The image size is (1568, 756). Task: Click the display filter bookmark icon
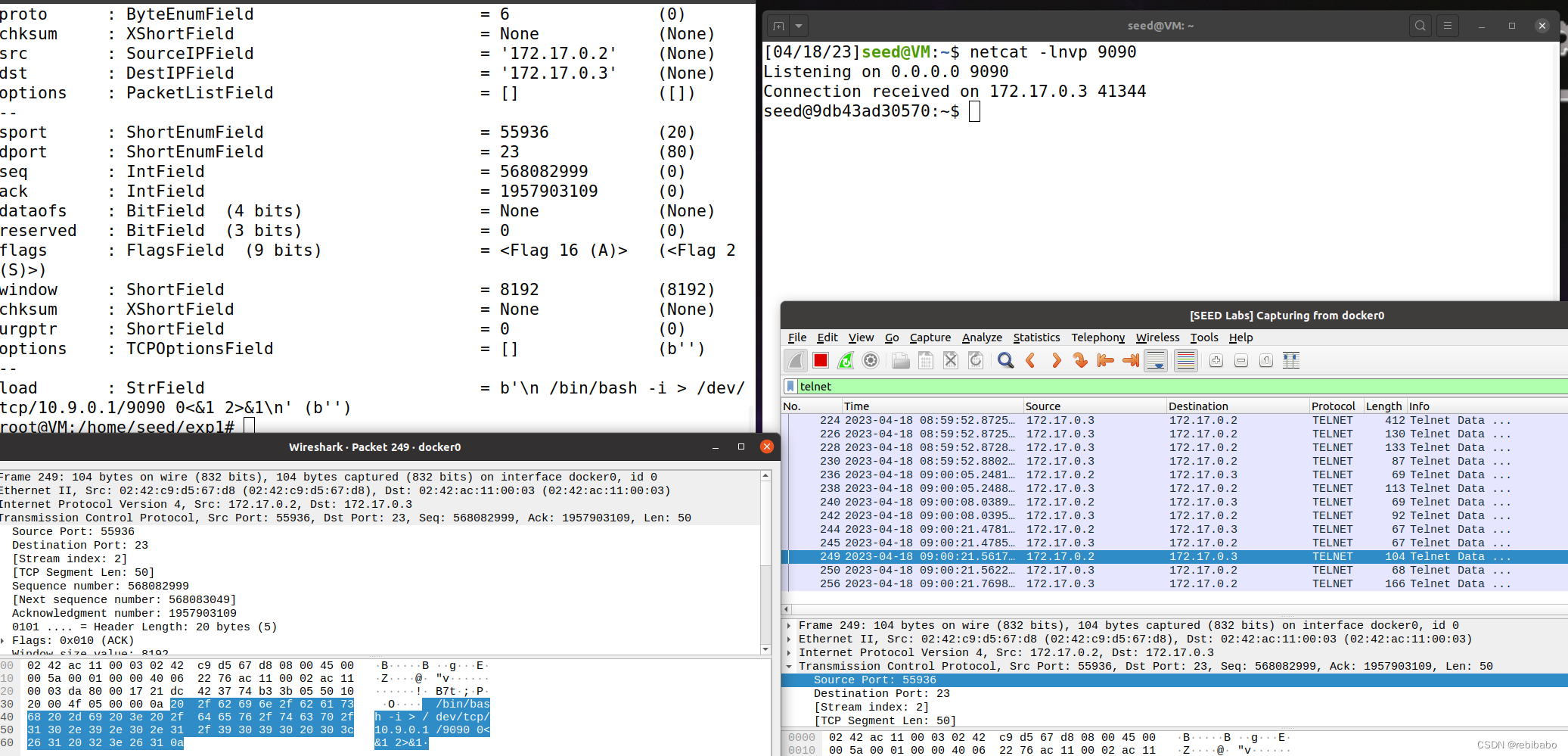pyautogui.click(x=790, y=387)
